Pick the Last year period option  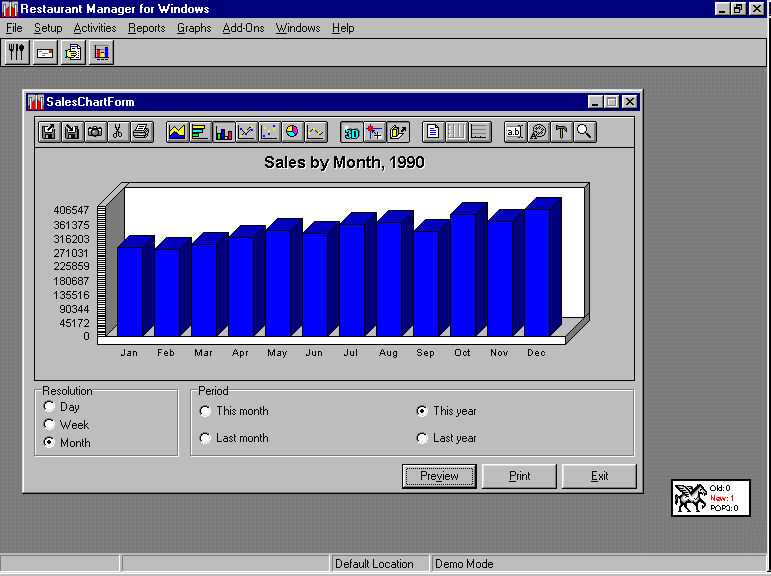[423, 438]
